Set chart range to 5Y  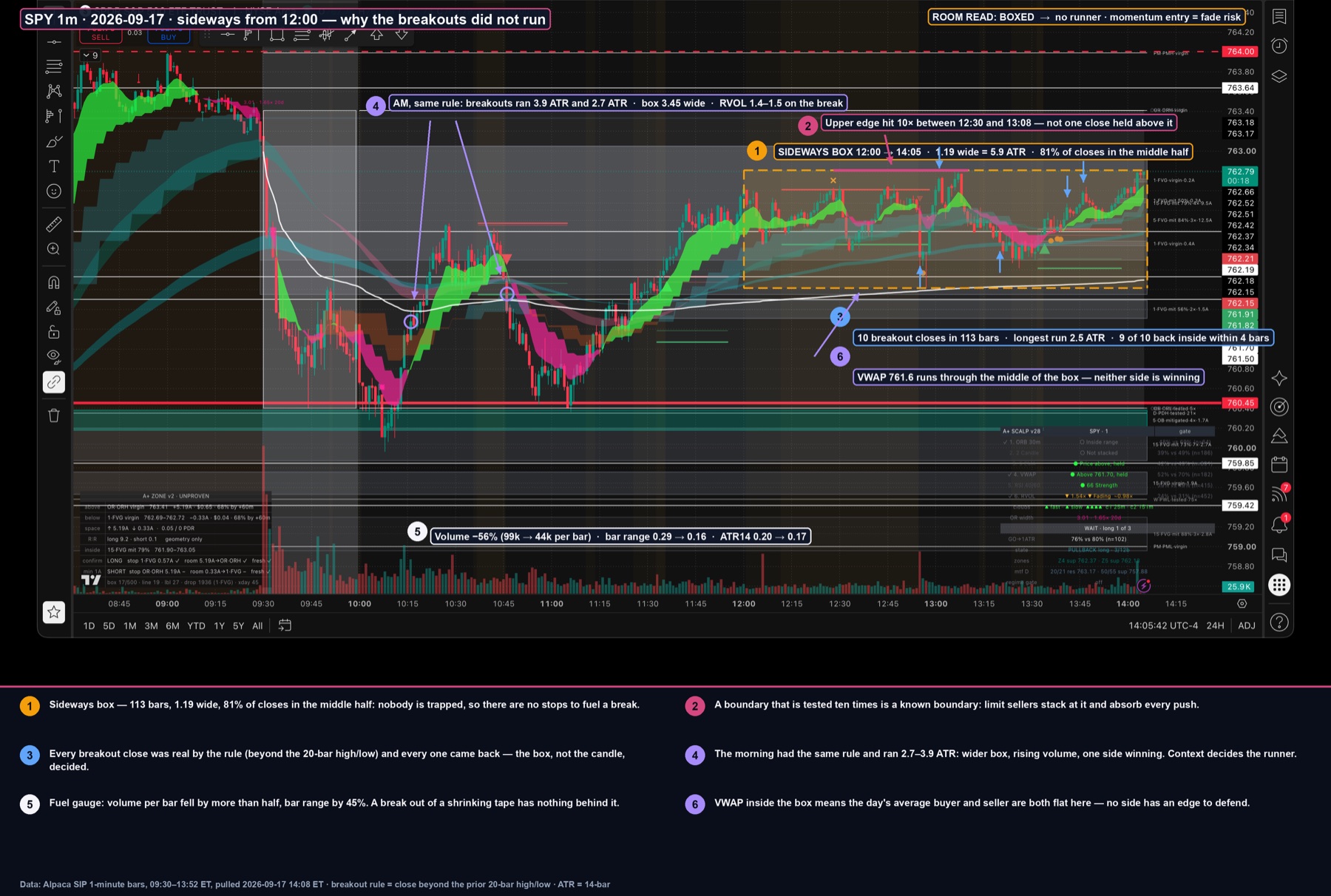click(x=238, y=626)
